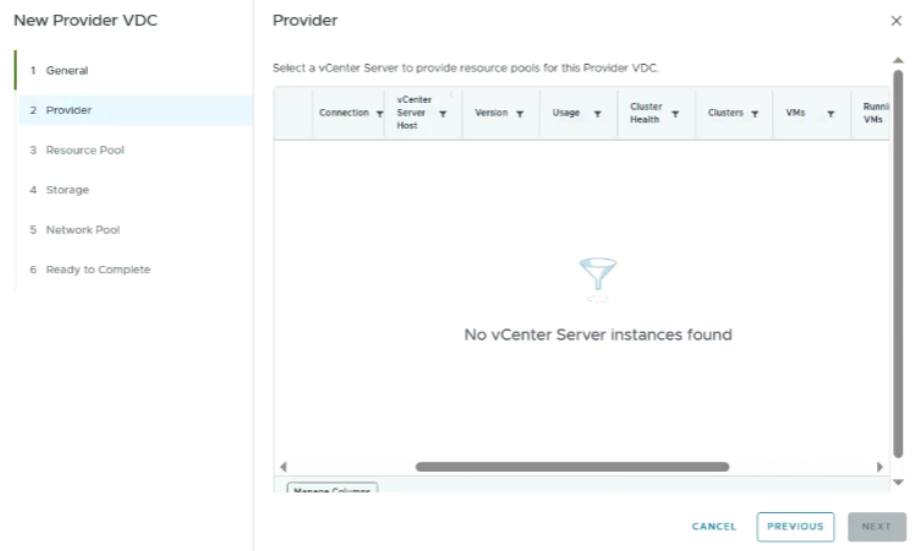Click the horizontal scrollbar thumb
This screenshot has width=919, height=551.
[572, 467]
